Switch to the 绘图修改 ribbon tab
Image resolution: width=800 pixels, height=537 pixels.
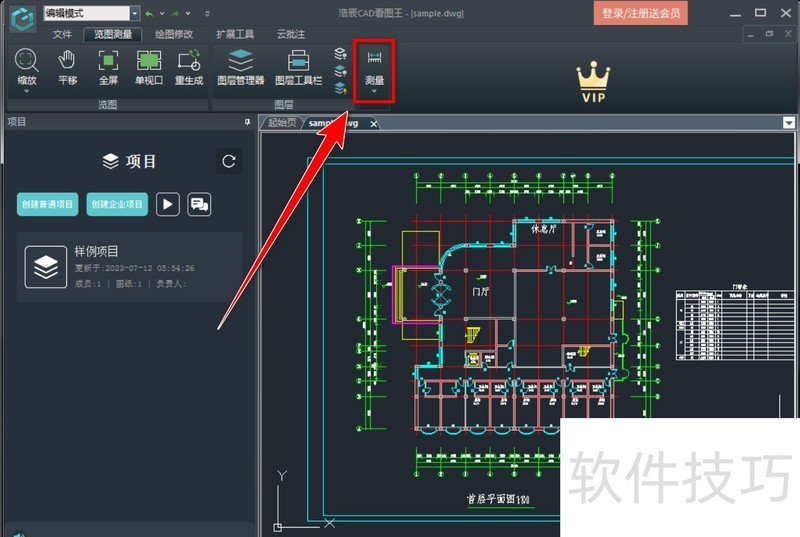(x=174, y=34)
